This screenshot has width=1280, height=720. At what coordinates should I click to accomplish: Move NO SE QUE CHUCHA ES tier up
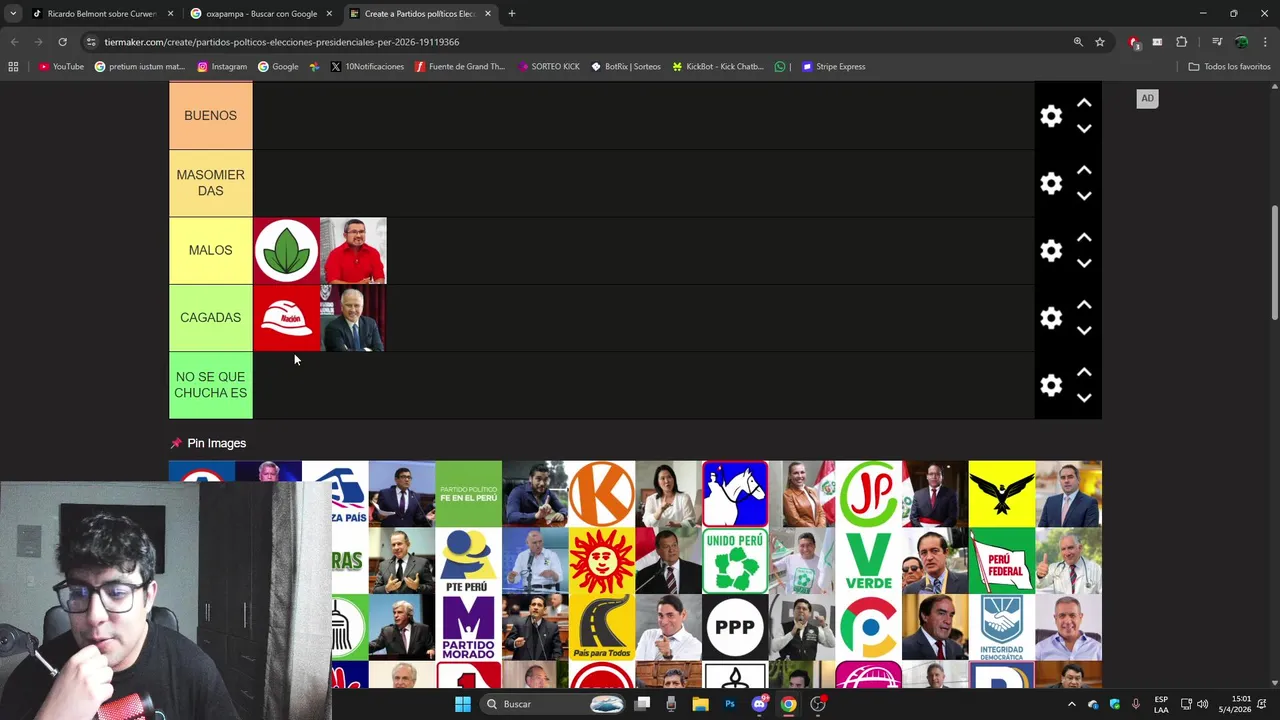pyautogui.click(x=1084, y=372)
